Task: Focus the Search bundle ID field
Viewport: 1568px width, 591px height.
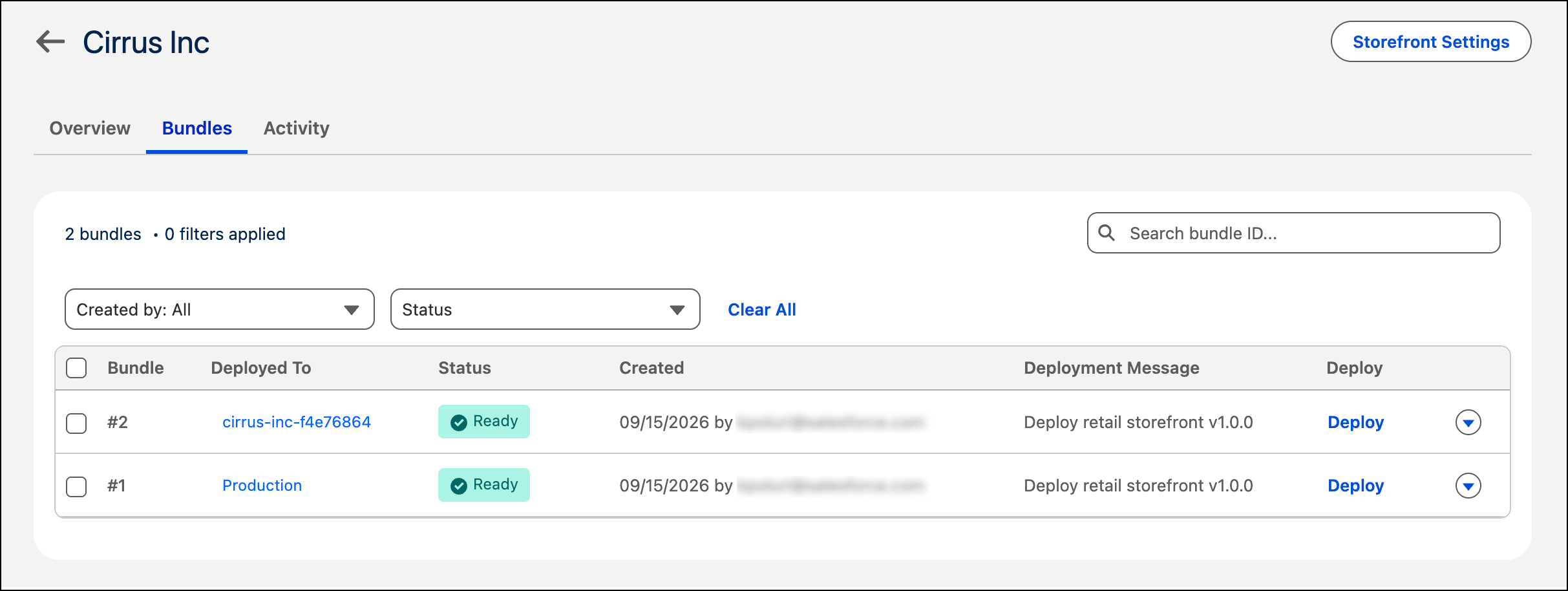Action: [x=1294, y=233]
